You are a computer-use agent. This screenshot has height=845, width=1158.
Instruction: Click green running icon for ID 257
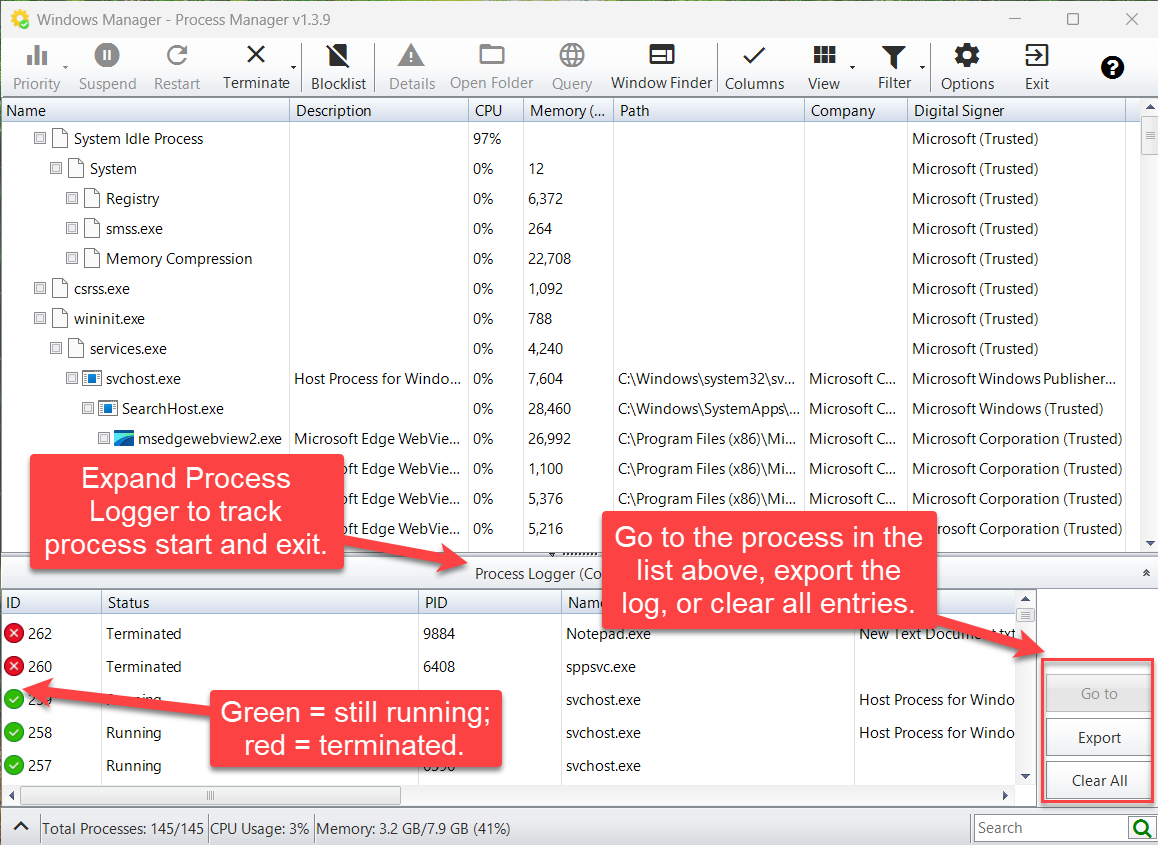(14, 765)
